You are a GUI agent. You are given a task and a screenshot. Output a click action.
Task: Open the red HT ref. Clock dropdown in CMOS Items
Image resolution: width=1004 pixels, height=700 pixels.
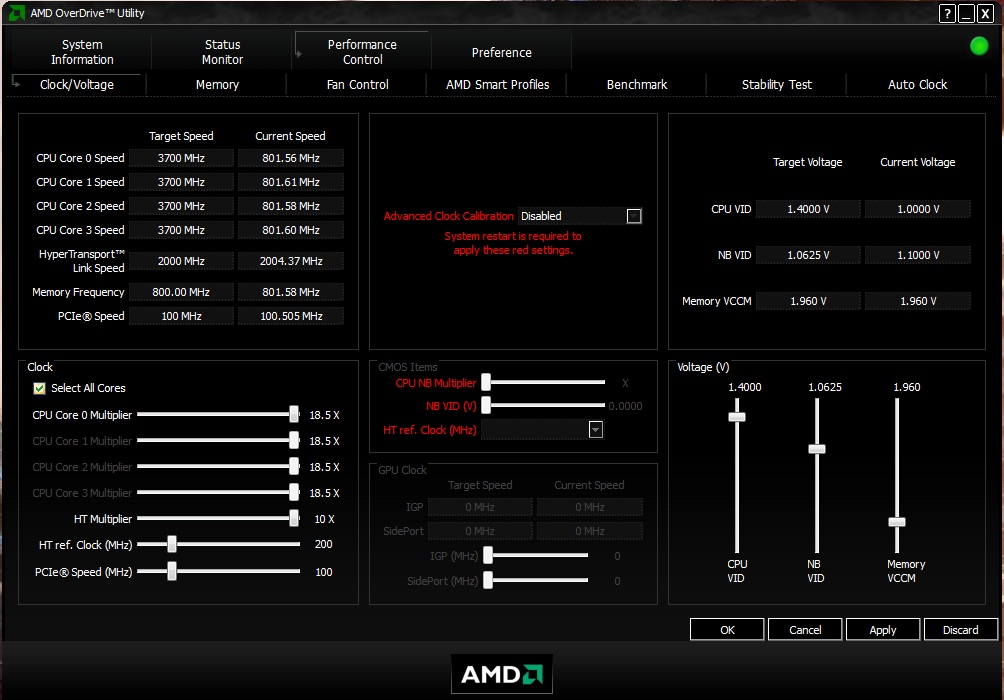click(x=595, y=430)
